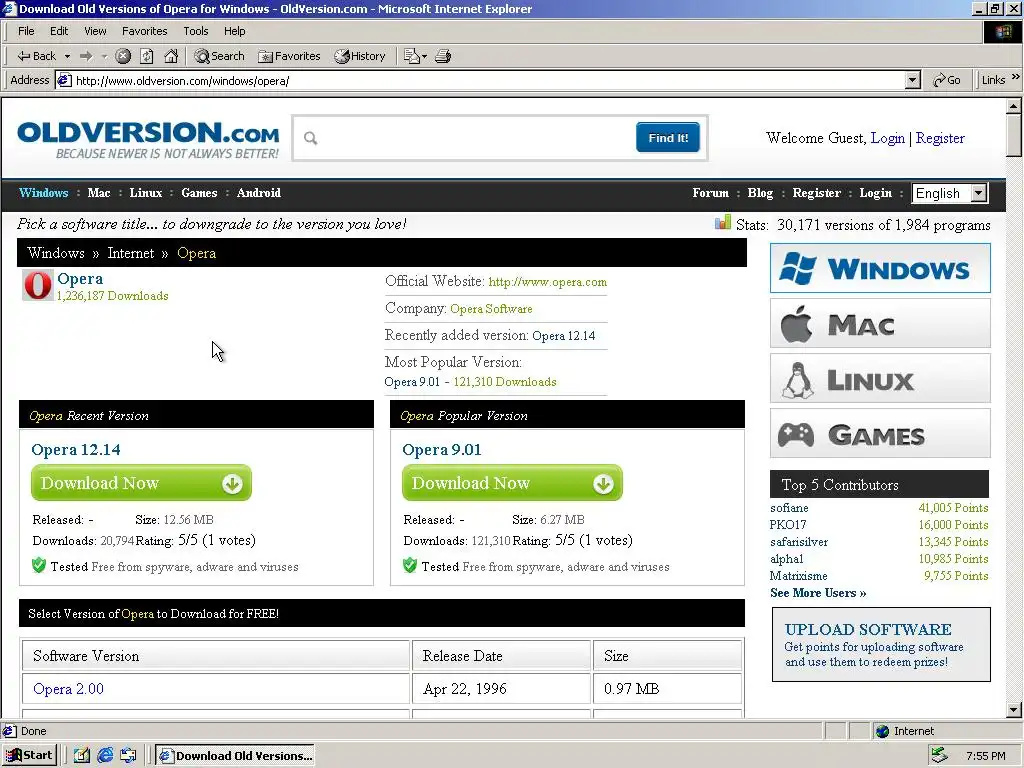Viewport: 1024px width, 768px height.
Task: Click Show Desktop quick launch icon
Action: coord(81,756)
